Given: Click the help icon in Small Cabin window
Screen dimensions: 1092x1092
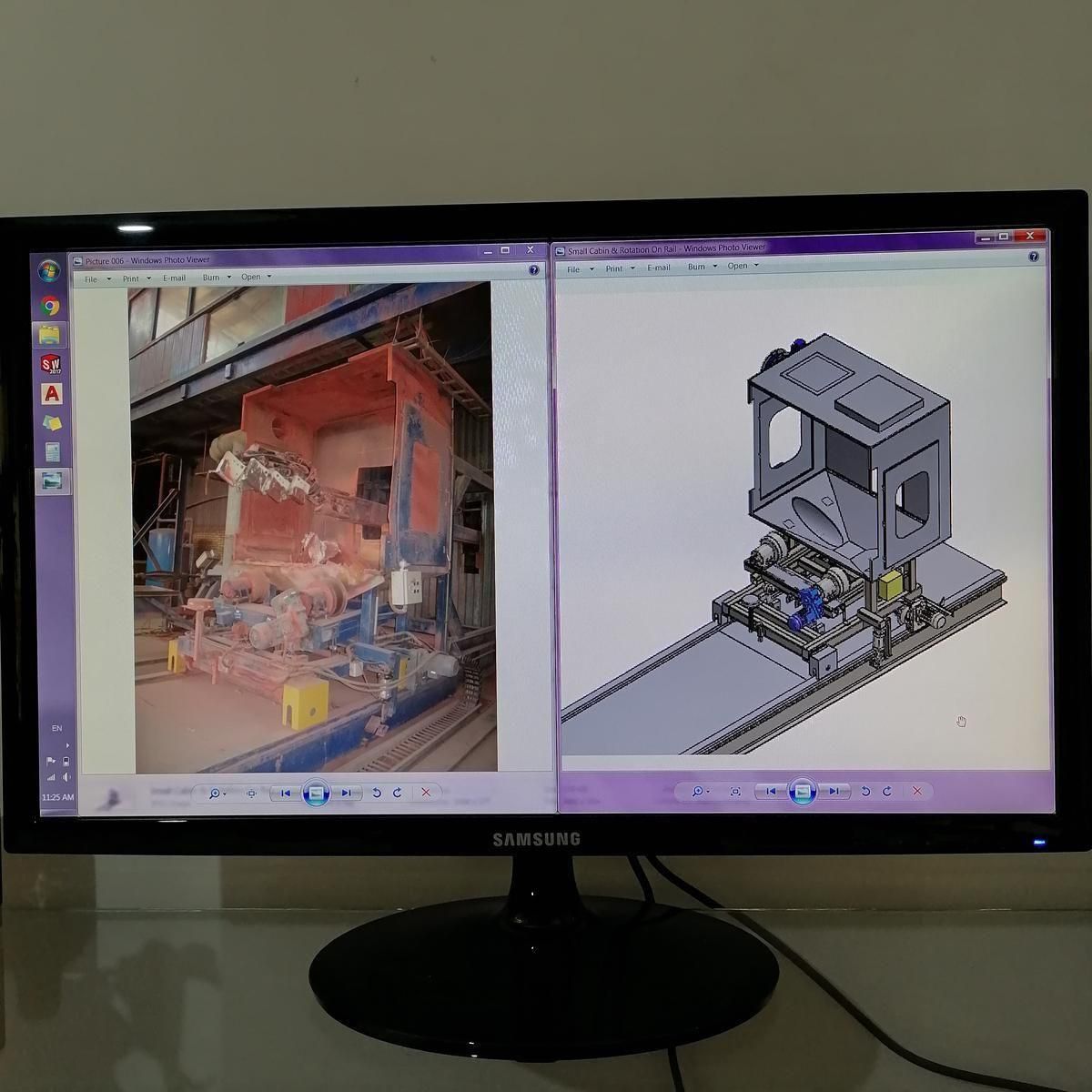Looking at the screenshot, I should (1034, 257).
